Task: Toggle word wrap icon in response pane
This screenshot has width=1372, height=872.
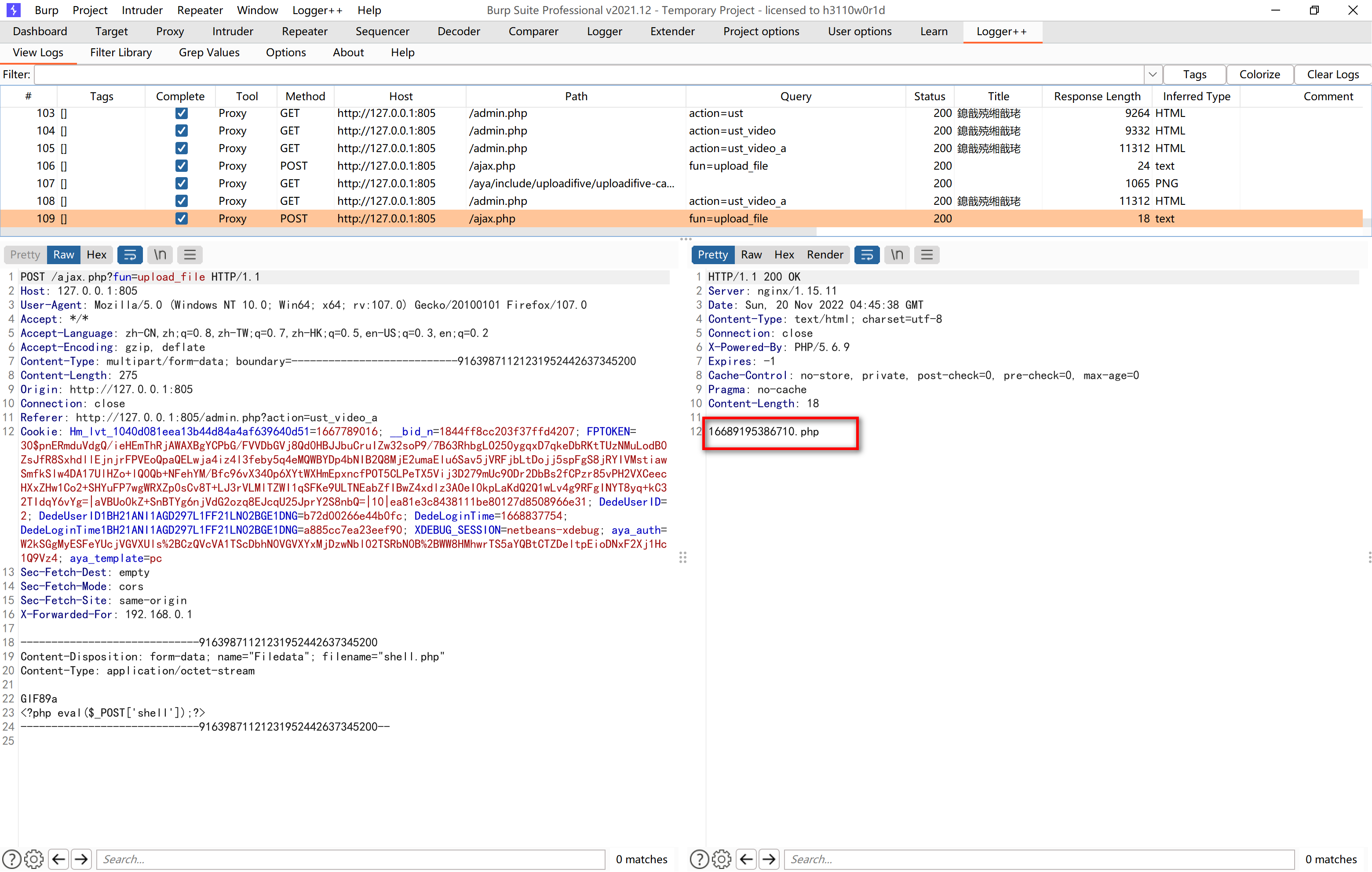Action: [x=867, y=254]
